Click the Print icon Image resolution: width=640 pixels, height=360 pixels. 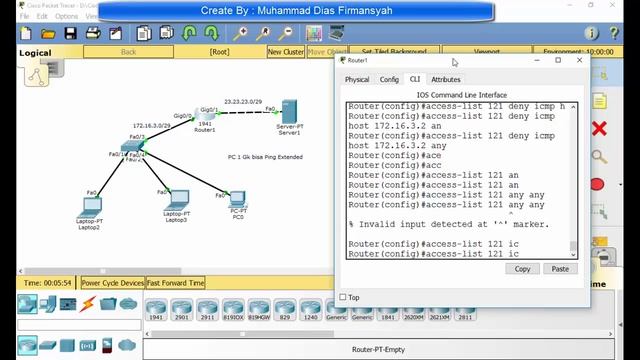click(x=93, y=33)
